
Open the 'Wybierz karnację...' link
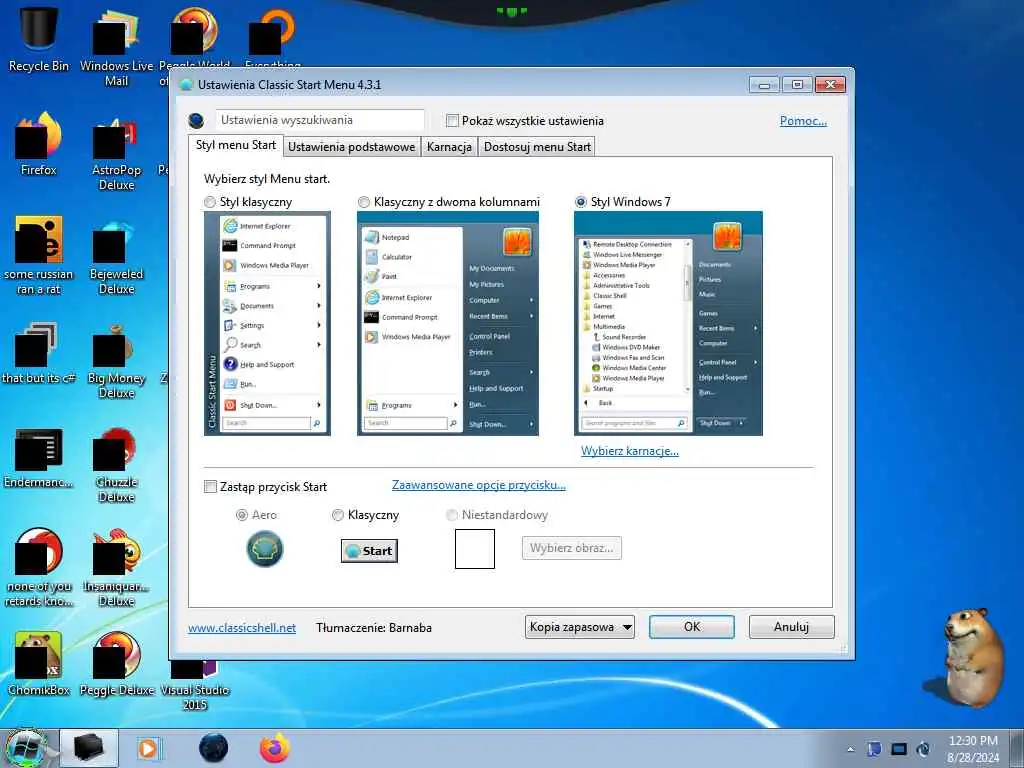pyautogui.click(x=630, y=451)
